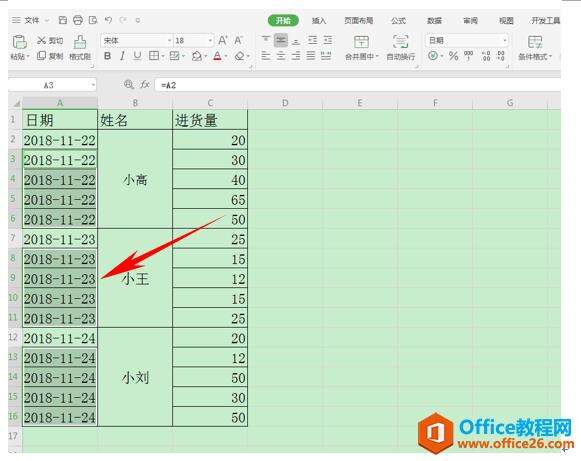Apply cell borders icon
581x461 pixels.
coord(153,56)
